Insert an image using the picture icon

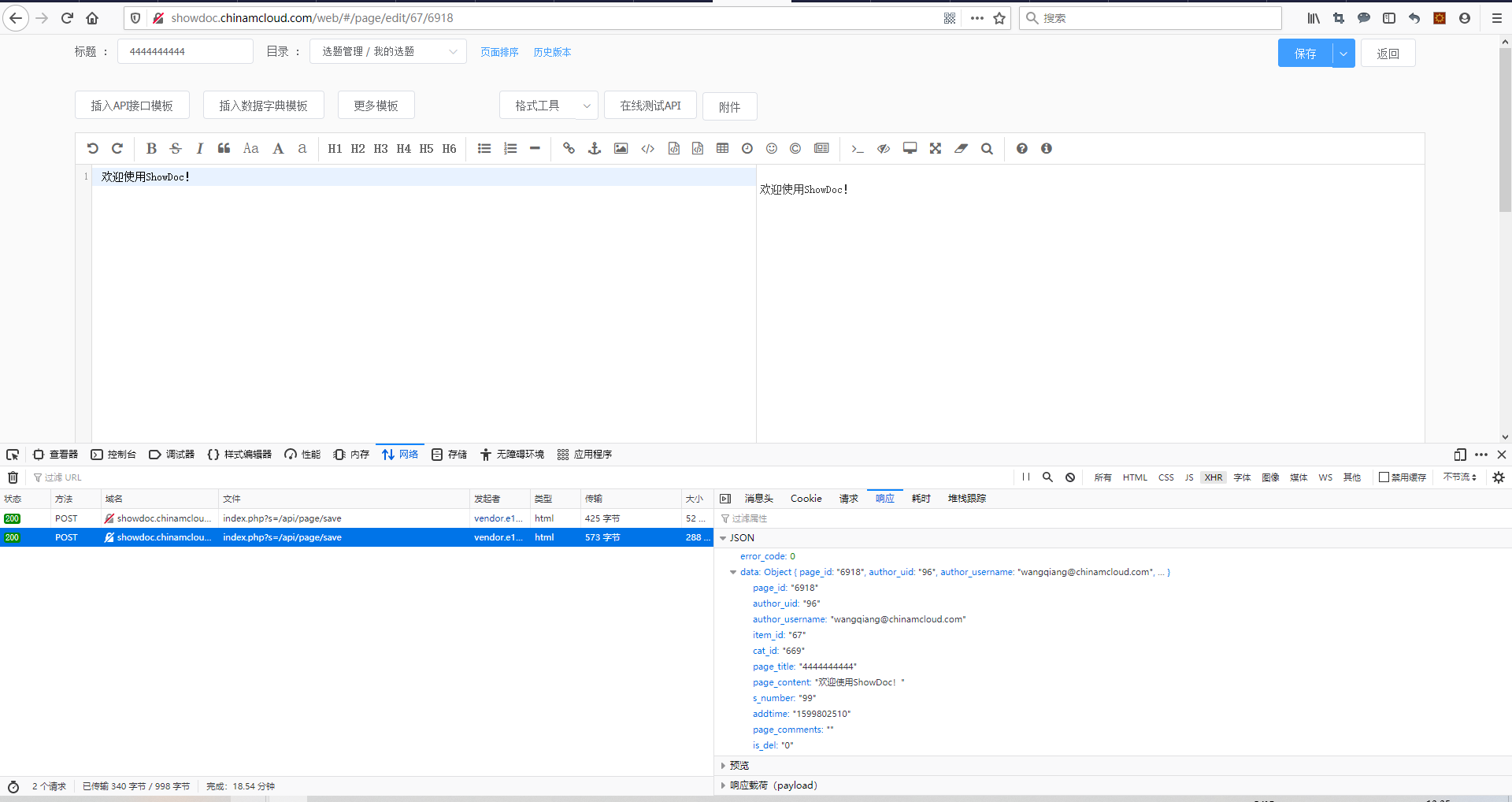tap(621, 149)
